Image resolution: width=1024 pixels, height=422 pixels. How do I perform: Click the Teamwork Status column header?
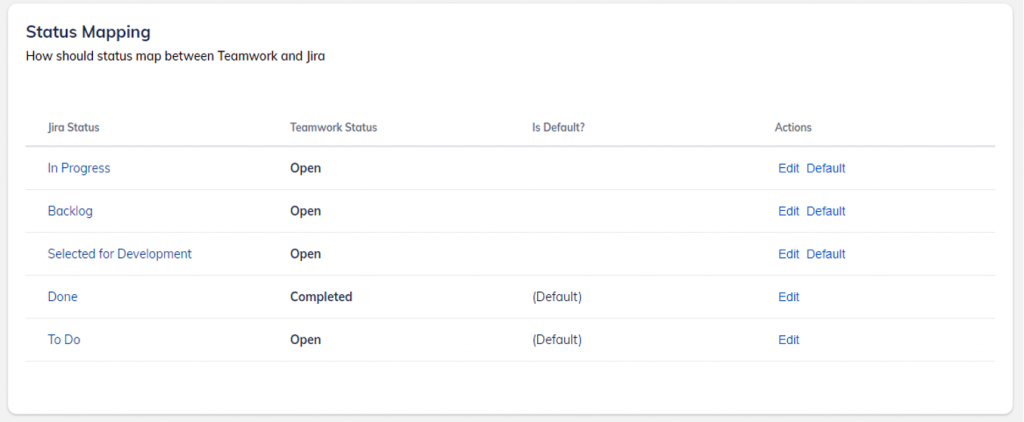point(333,128)
